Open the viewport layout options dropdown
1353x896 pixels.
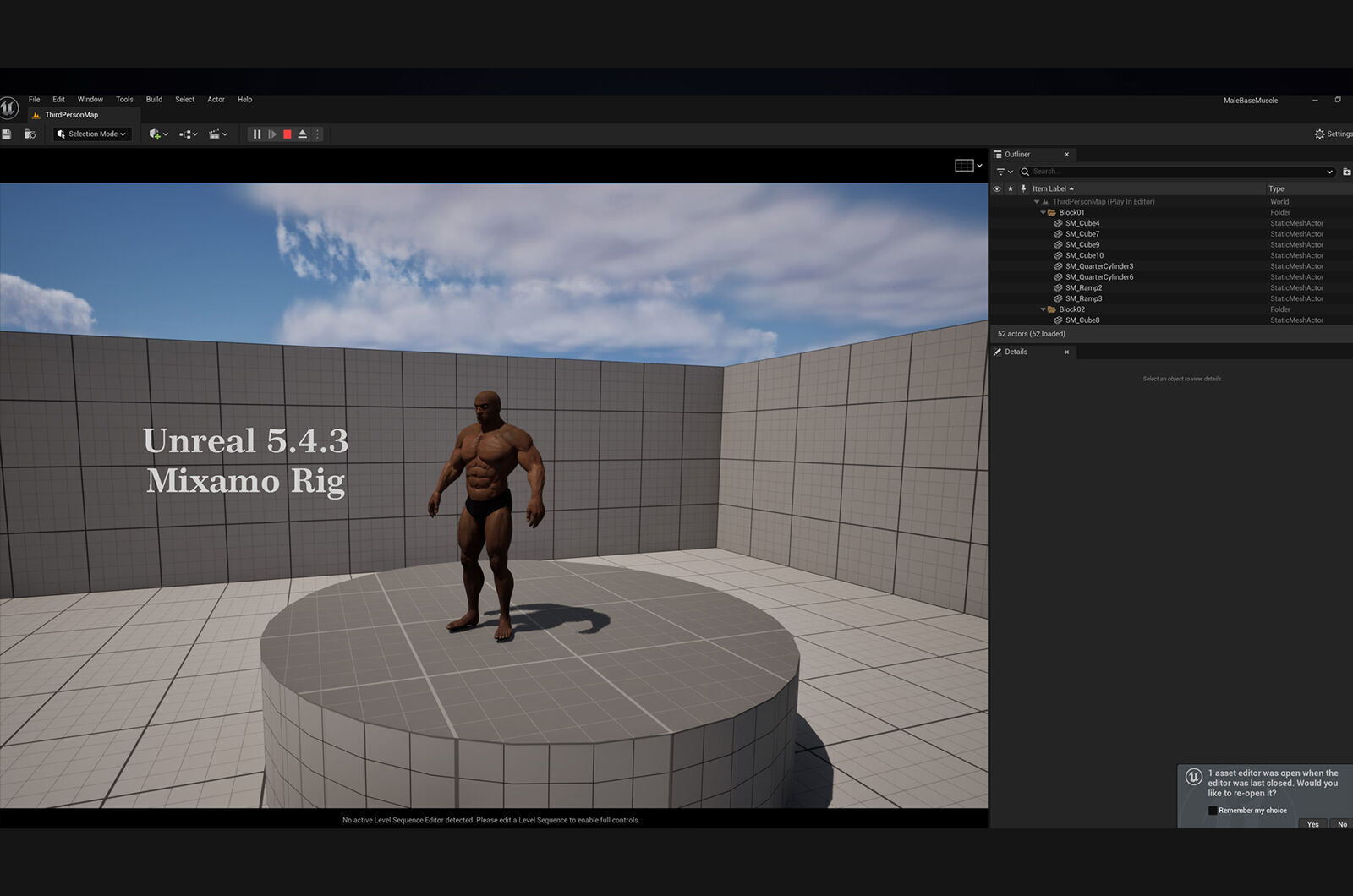(x=968, y=166)
